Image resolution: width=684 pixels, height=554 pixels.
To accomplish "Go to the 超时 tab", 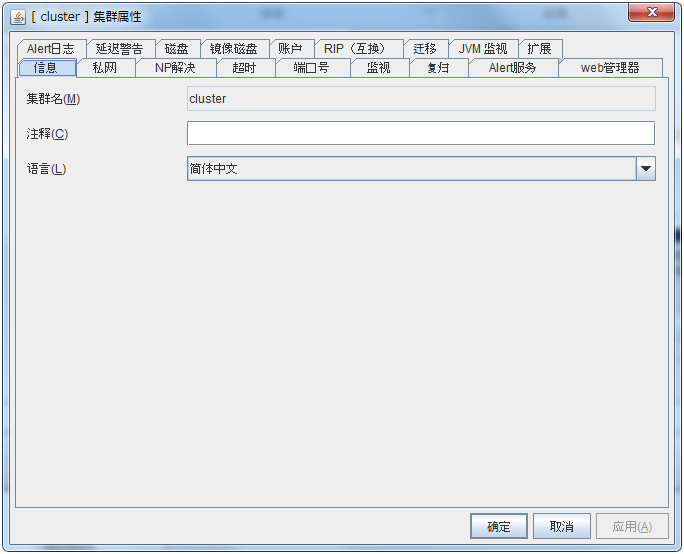I will [x=244, y=68].
